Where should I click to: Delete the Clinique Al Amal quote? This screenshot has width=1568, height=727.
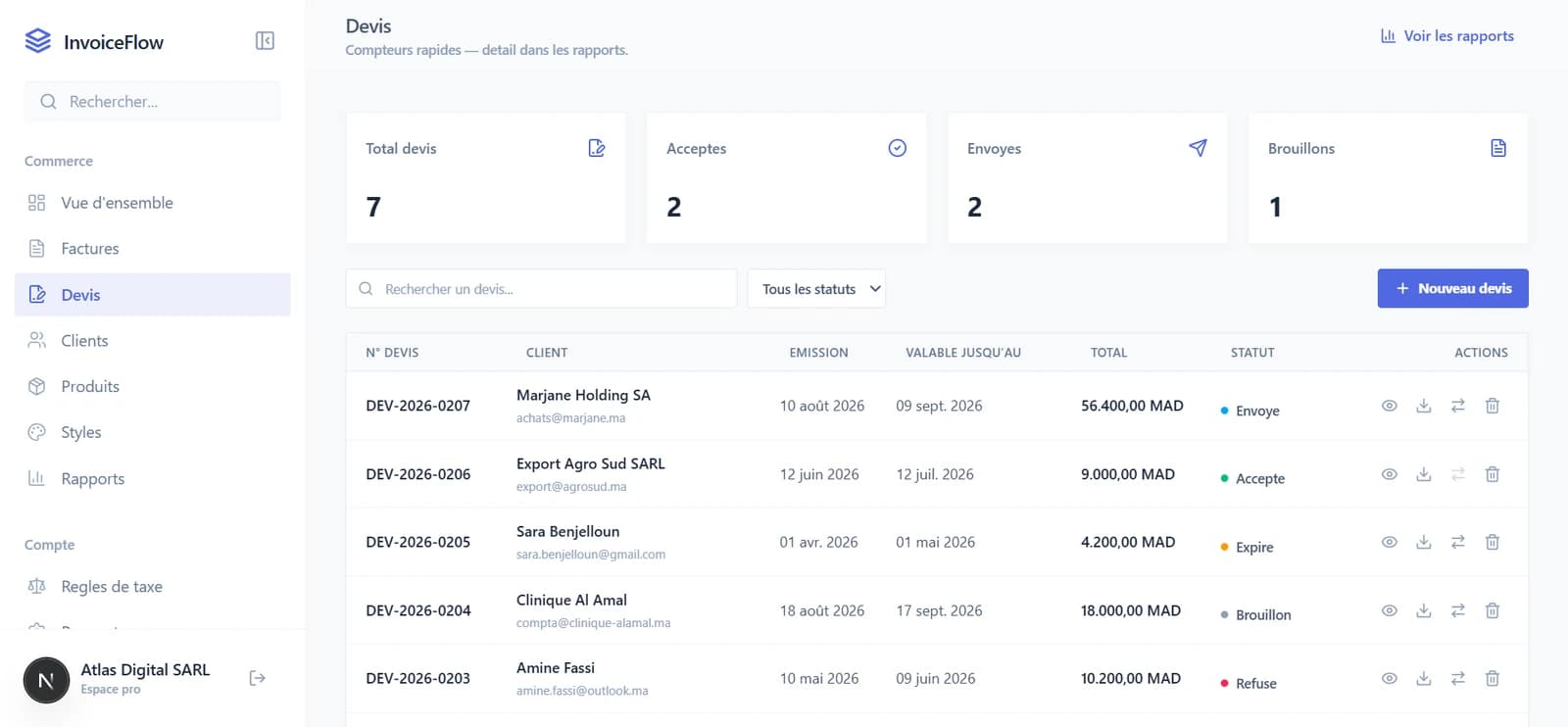point(1493,610)
